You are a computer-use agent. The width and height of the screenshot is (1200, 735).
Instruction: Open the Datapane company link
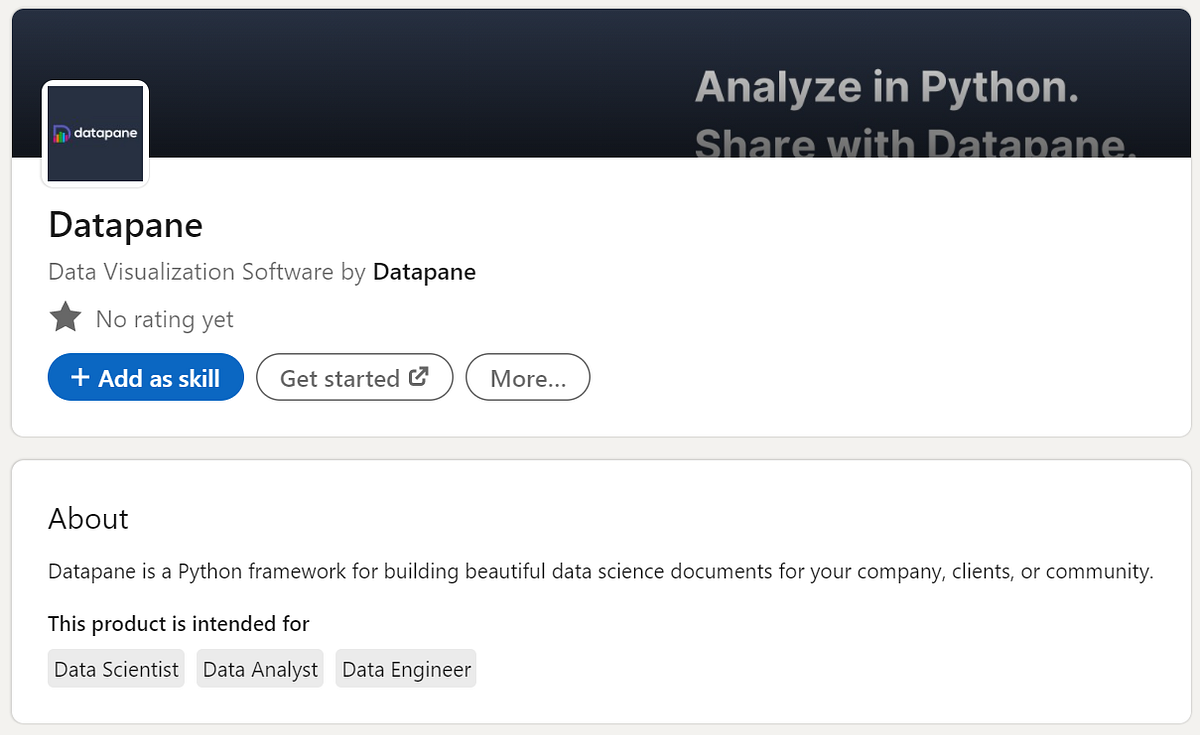[424, 271]
